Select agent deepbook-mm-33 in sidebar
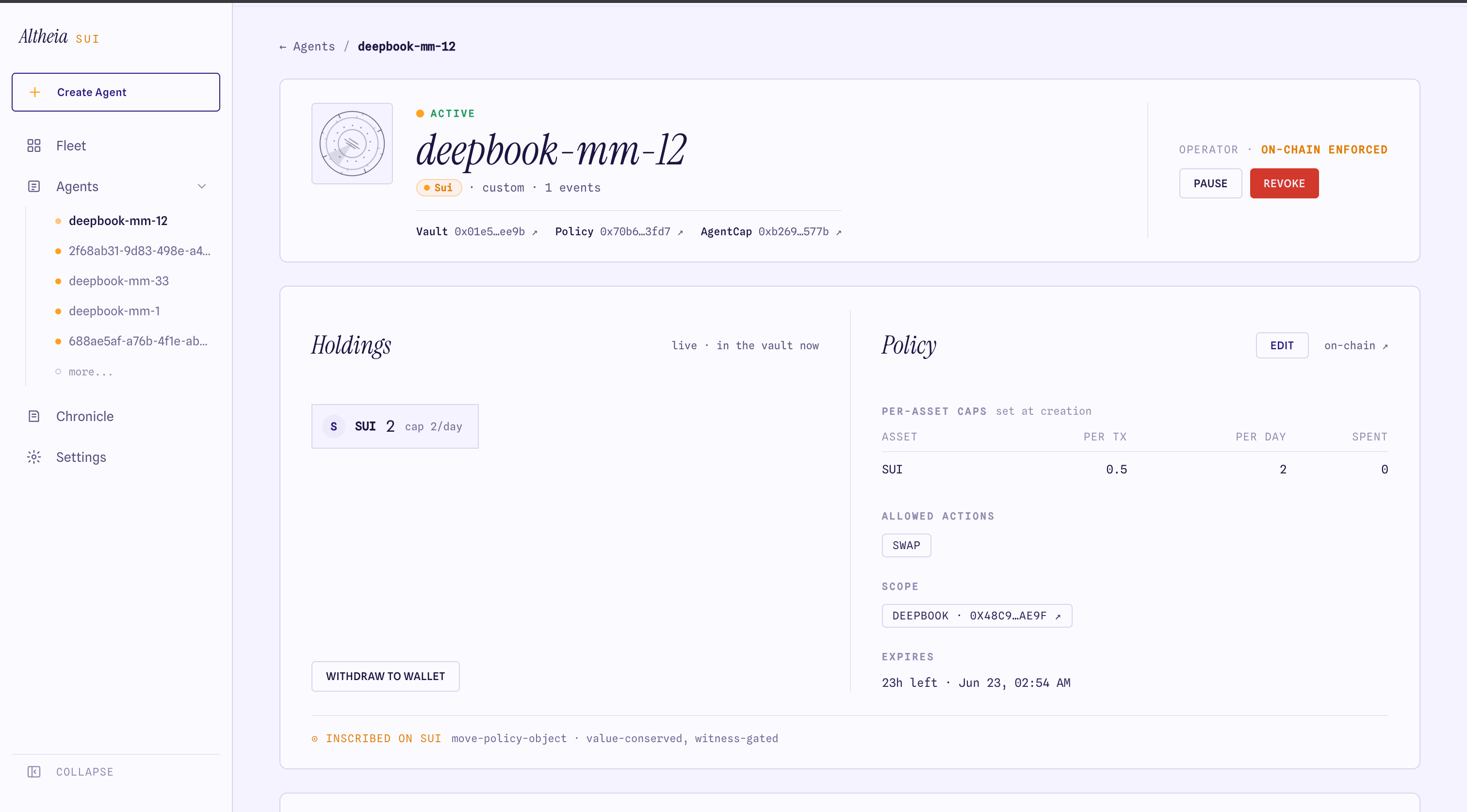Viewport: 1467px width, 812px height. coord(118,281)
